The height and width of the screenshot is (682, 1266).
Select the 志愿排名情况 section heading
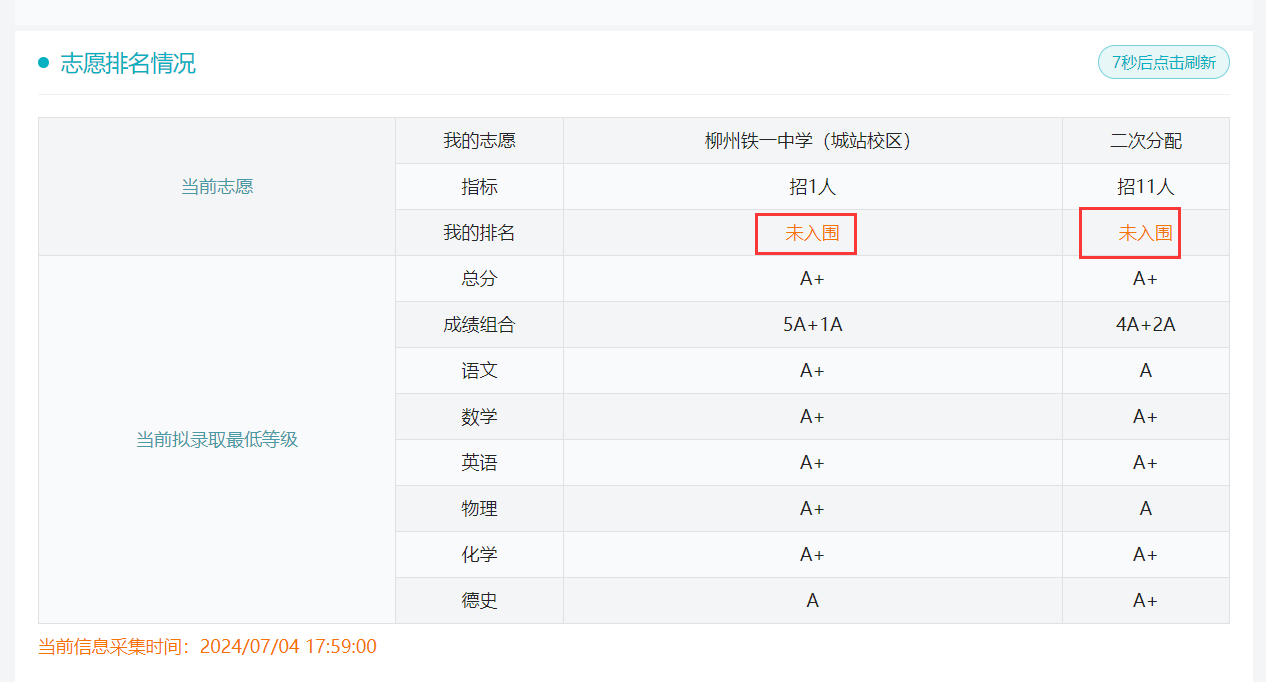(128, 64)
